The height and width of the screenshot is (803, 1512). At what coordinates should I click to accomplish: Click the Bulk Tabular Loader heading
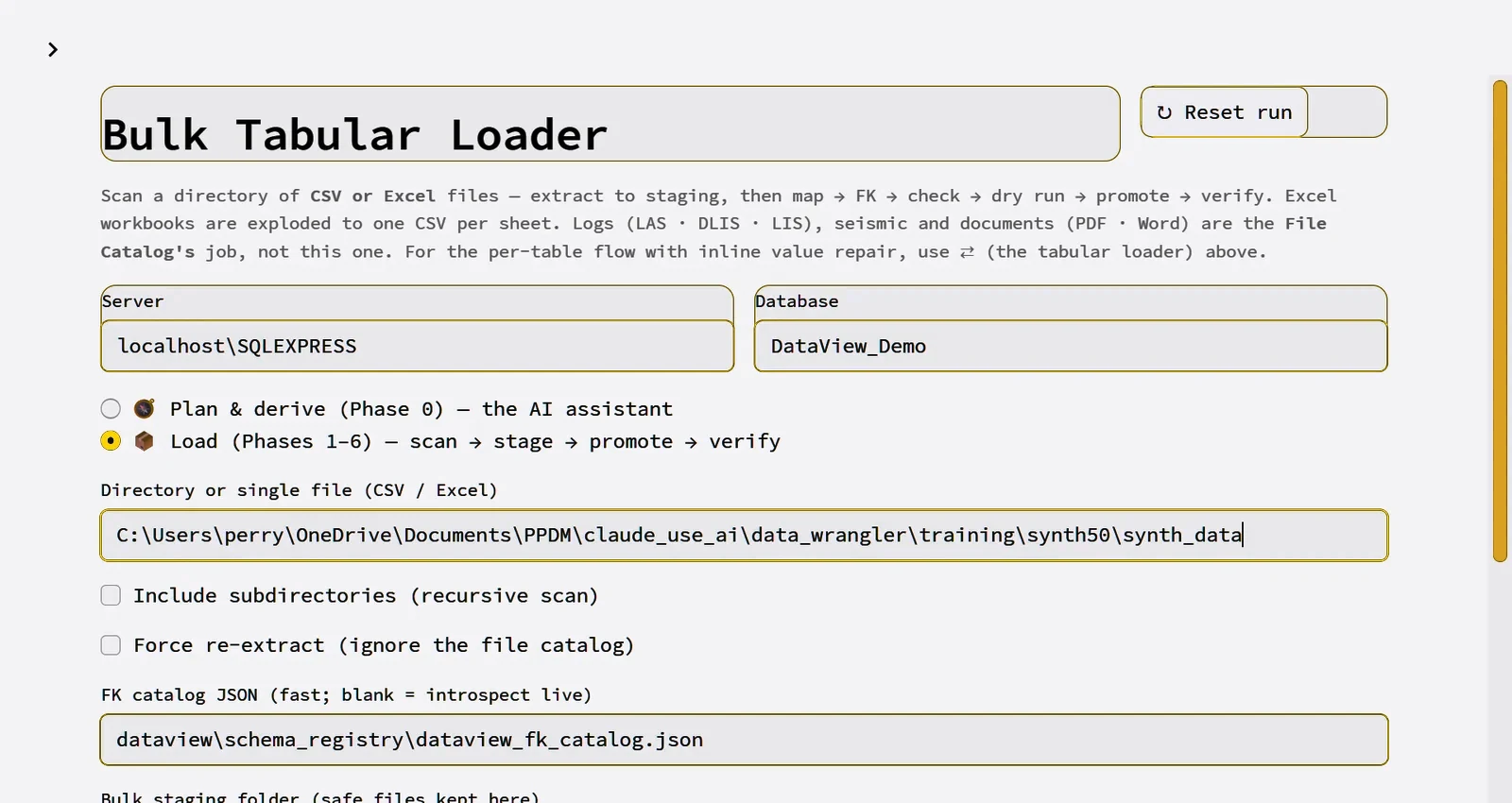click(x=354, y=135)
